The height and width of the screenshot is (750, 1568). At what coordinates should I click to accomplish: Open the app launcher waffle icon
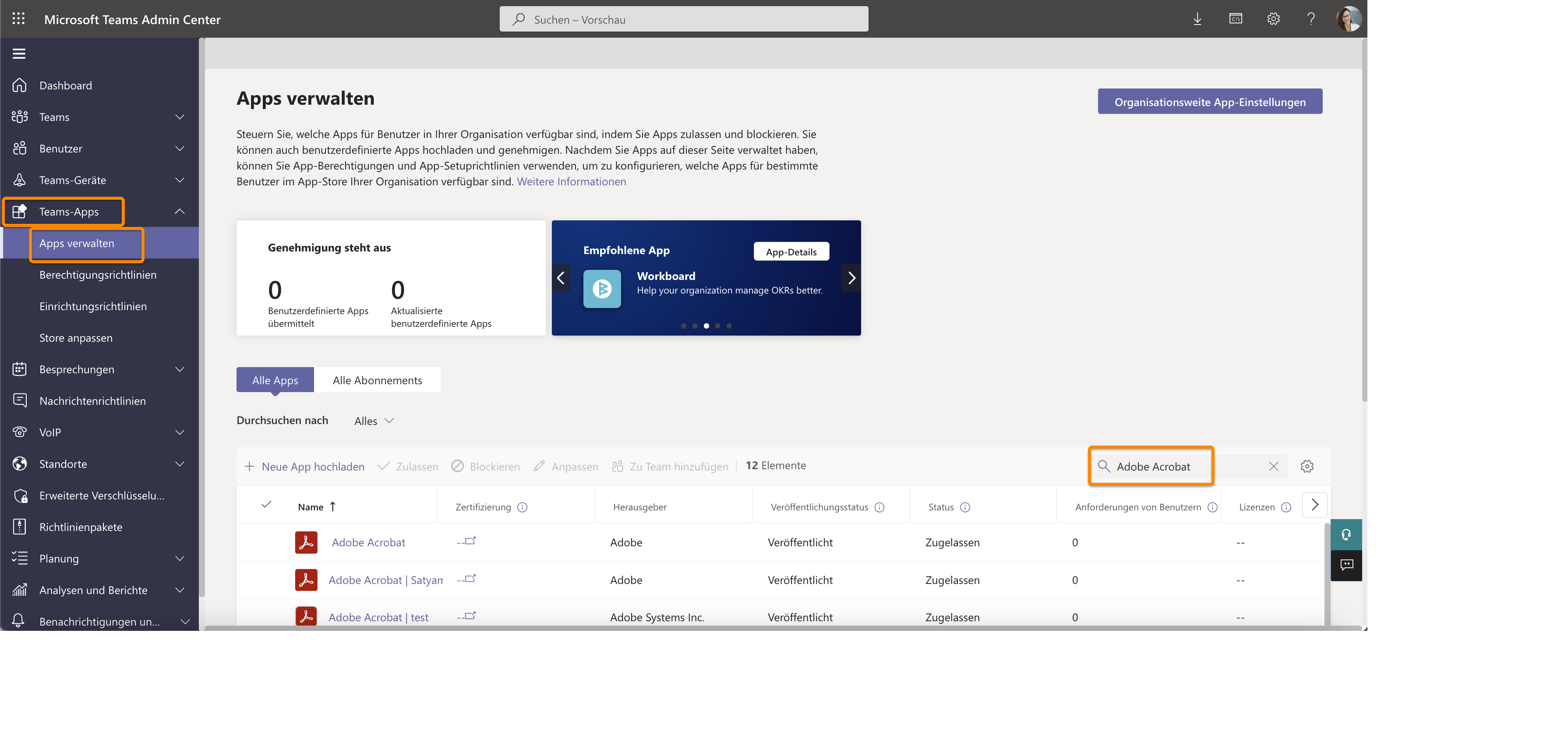pyautogui.click(x=18, y=19)
